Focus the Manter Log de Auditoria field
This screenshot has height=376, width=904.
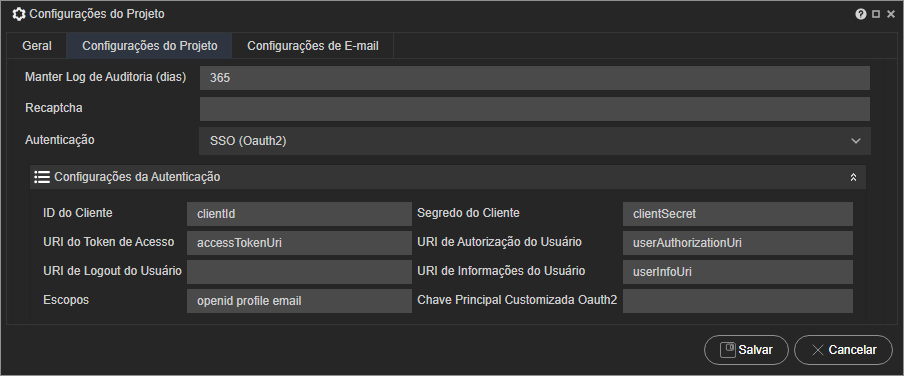pos(534,78)
